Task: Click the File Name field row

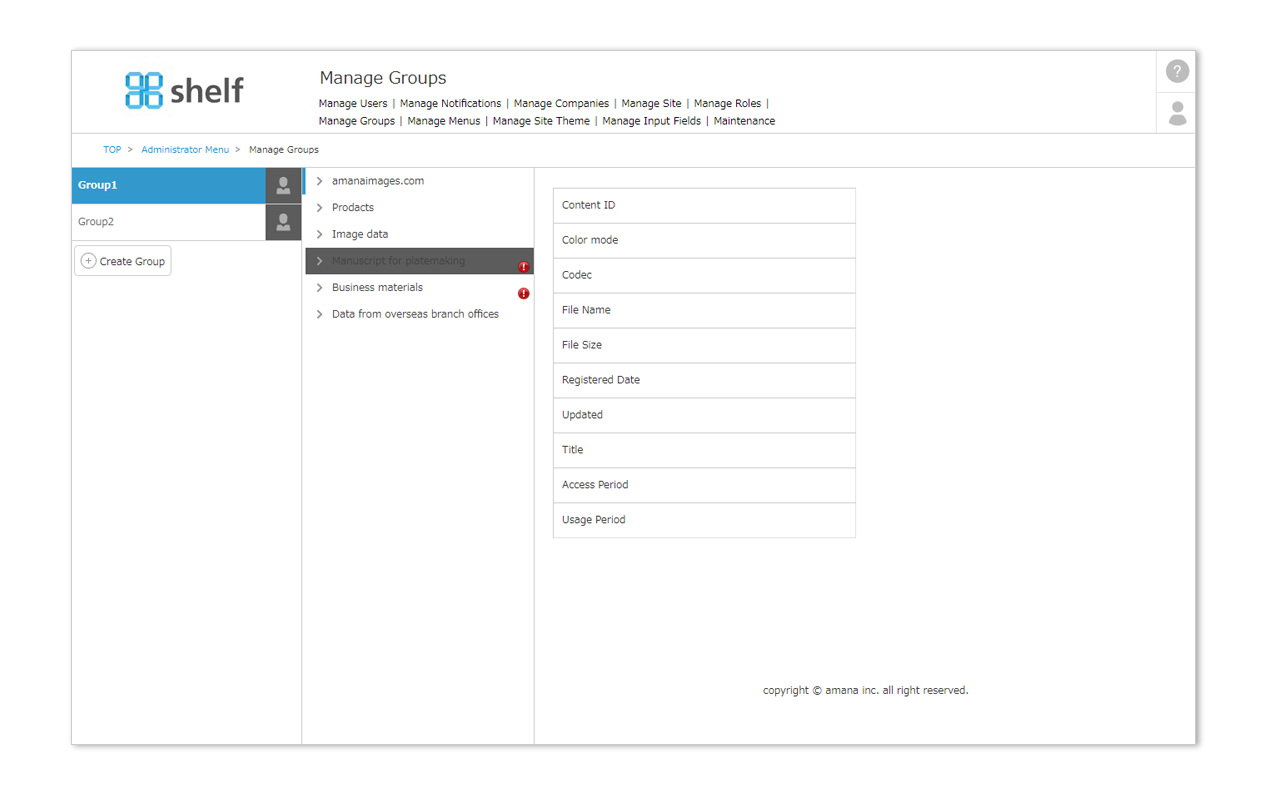Action: pos(704,310)
